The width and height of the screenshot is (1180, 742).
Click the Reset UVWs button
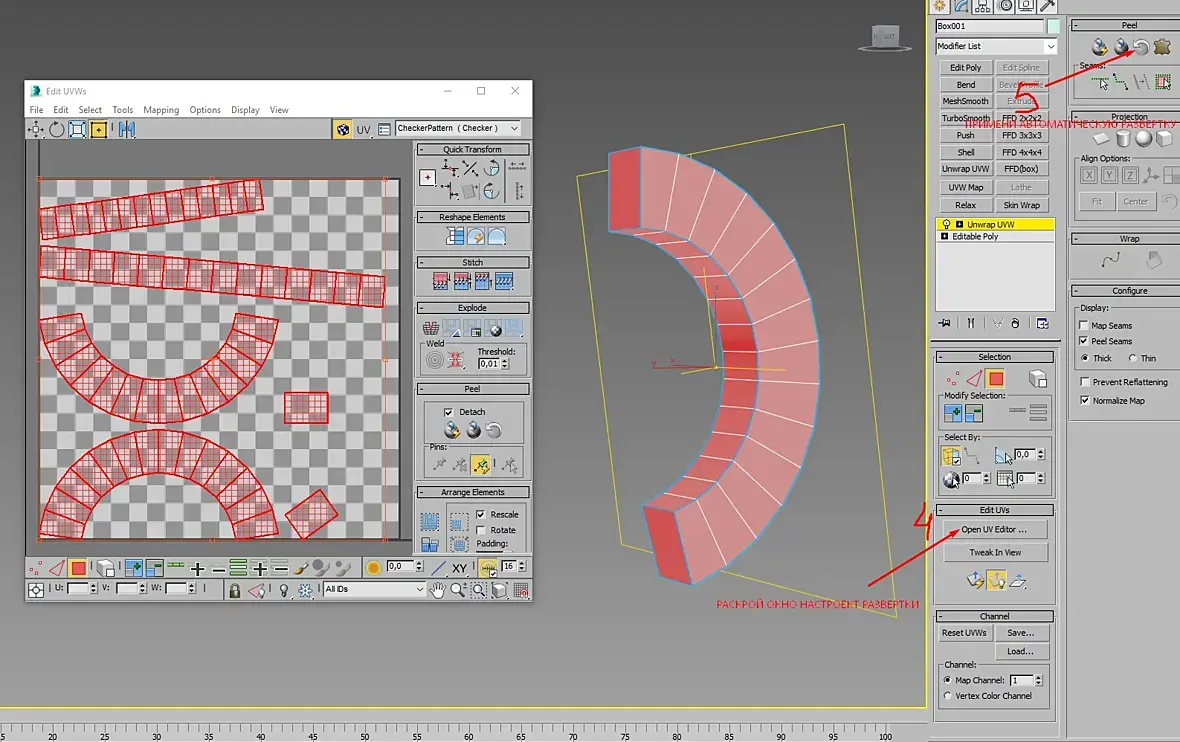coord(964,633)
